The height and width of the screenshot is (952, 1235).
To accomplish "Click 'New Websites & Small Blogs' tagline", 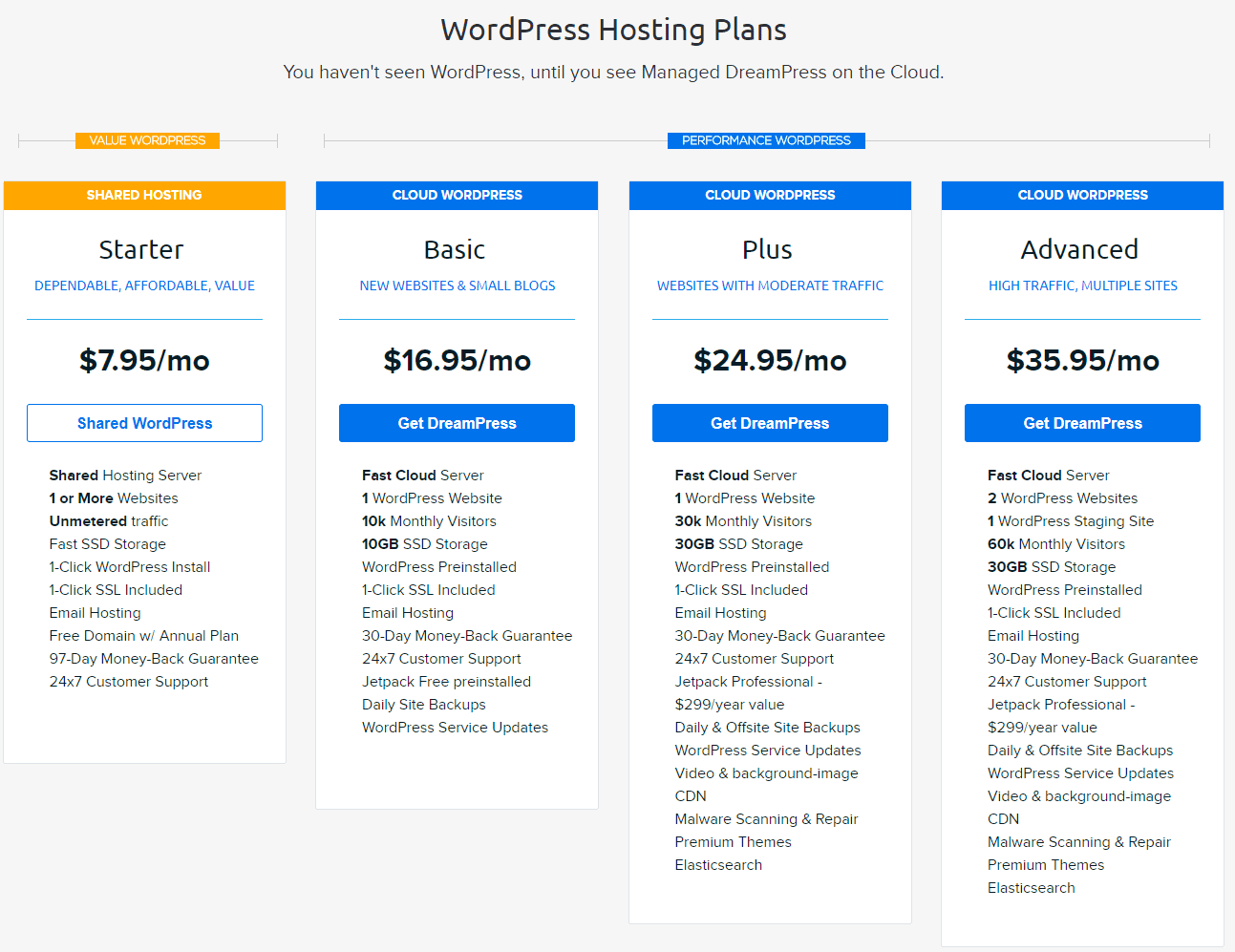I will click(457, 286).
